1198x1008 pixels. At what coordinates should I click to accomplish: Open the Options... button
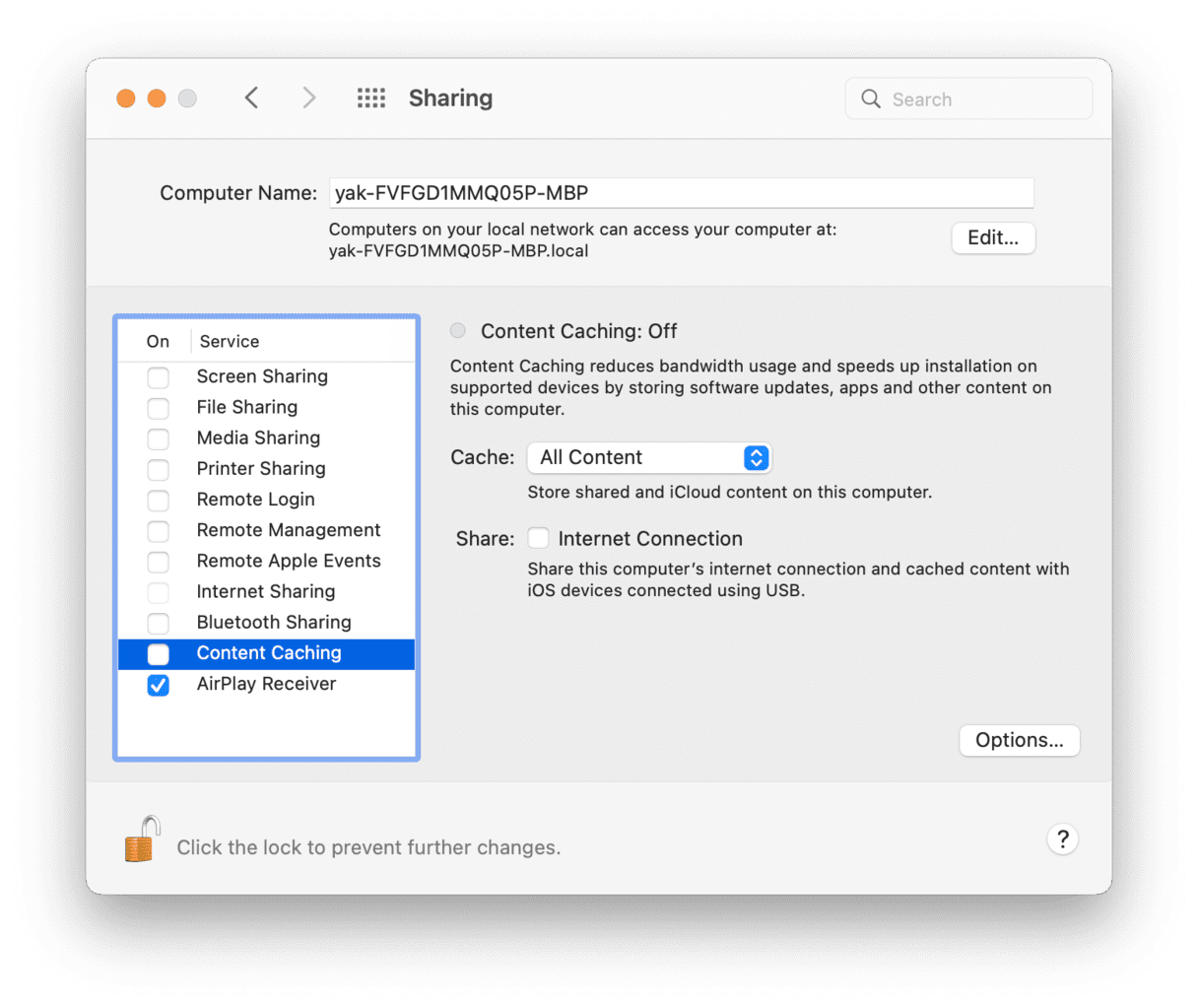pos(1020,740)
